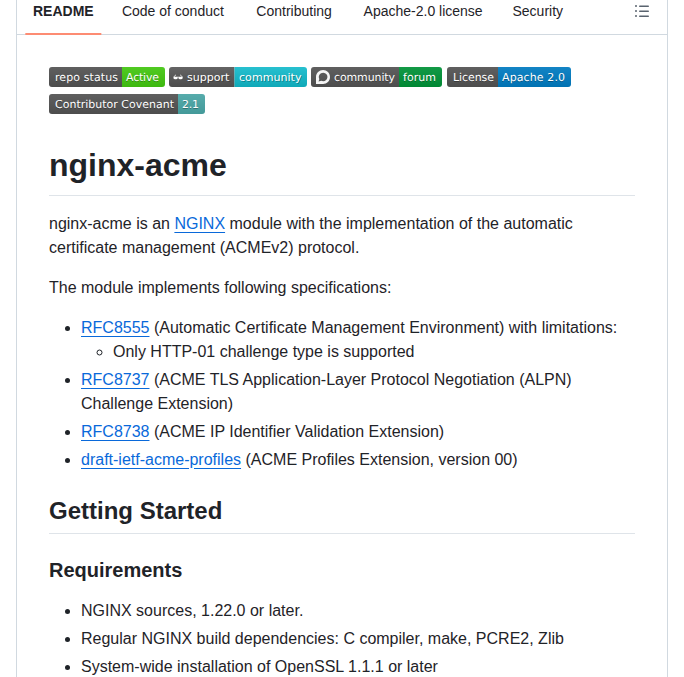Viewport: 684px width, 677px height.
Task: Click 'The module implements following specifications:' text
Action: pos(220,288)
